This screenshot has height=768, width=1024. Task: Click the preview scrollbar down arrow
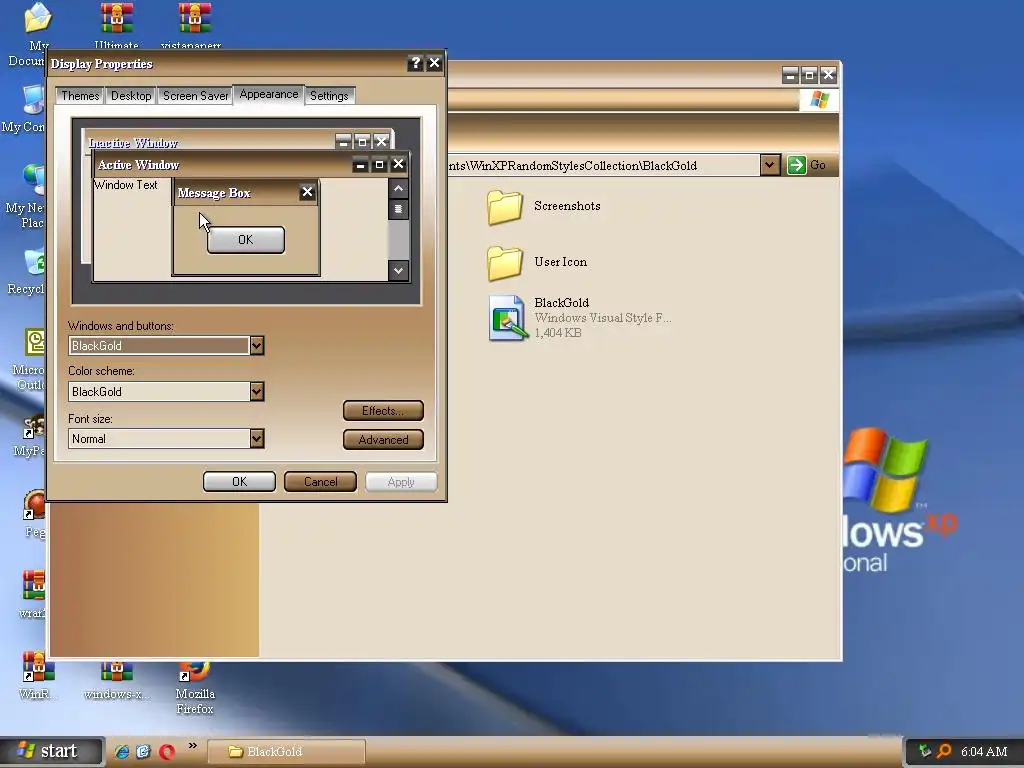point(398,270)
